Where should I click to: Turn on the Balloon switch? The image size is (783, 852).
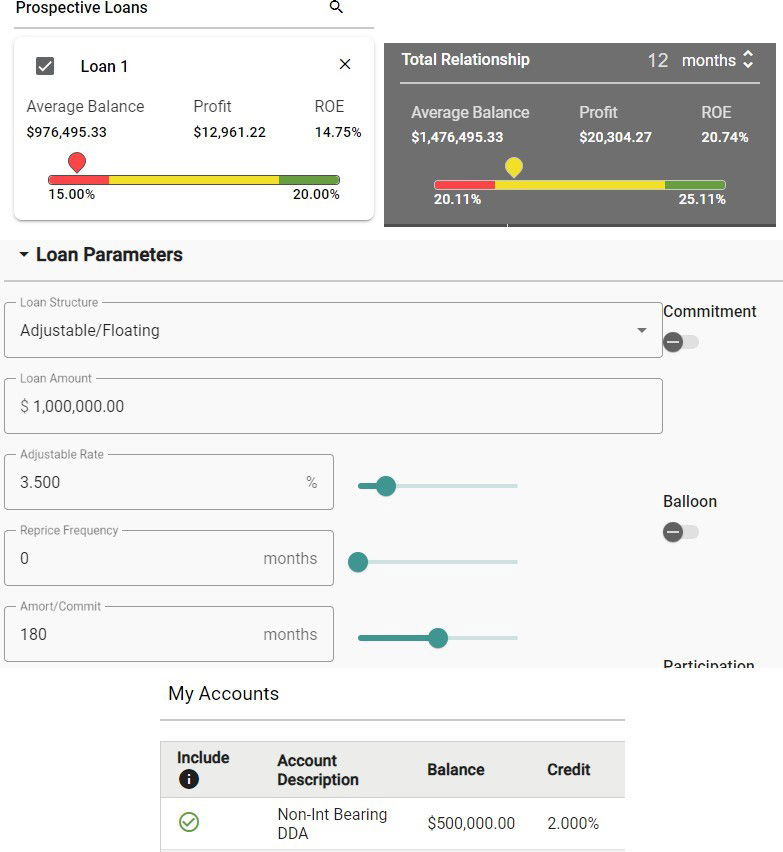(681, 532)
